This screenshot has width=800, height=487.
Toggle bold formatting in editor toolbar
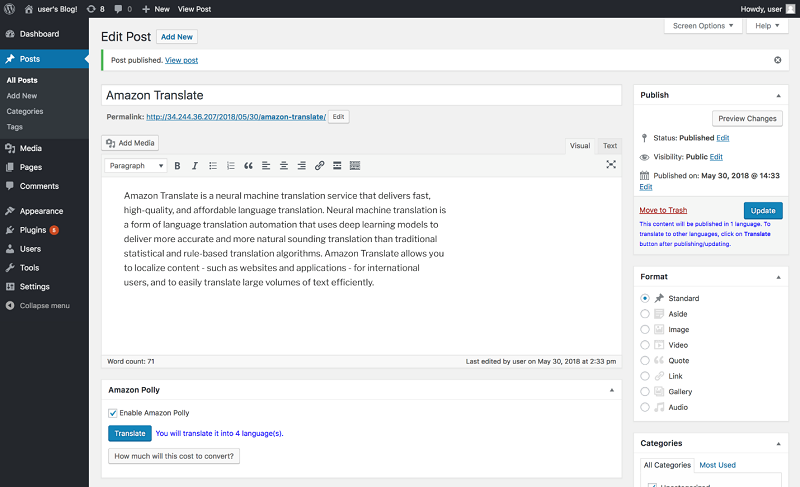[177, 166]
